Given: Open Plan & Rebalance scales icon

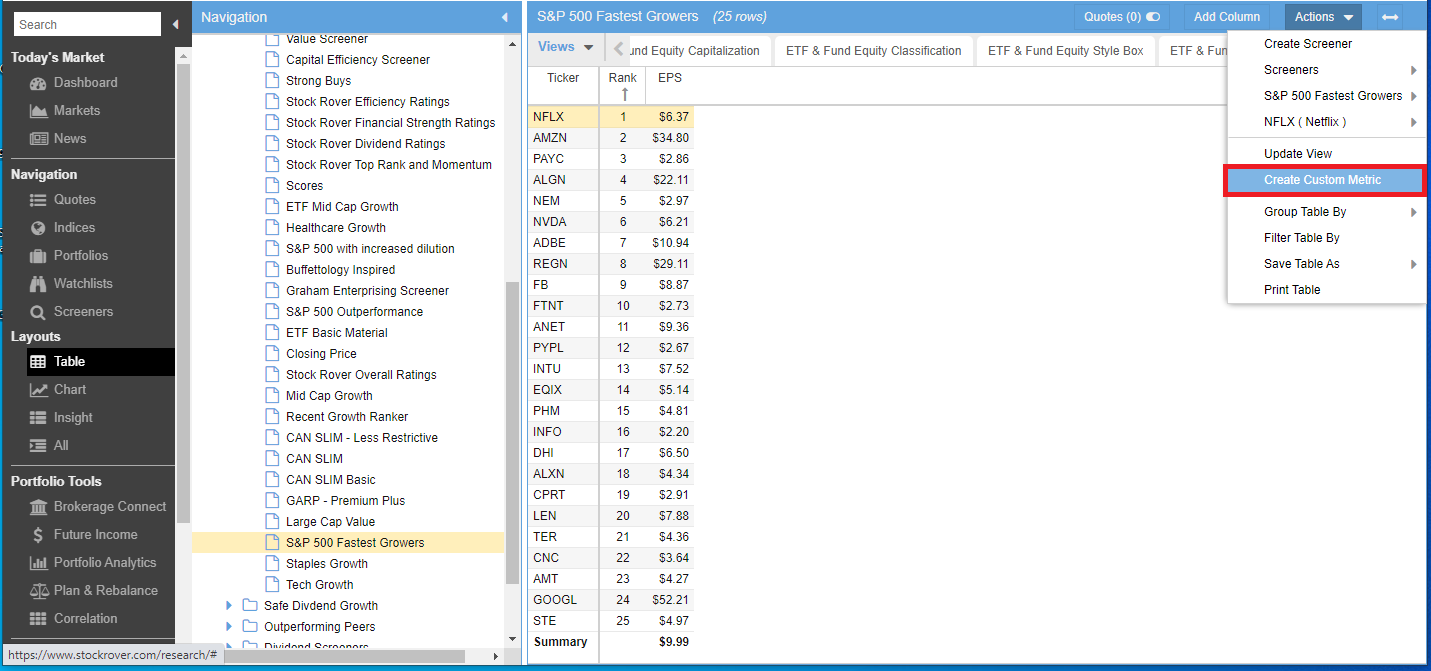Looking at the screenshot, I should [x=38, y=591].
